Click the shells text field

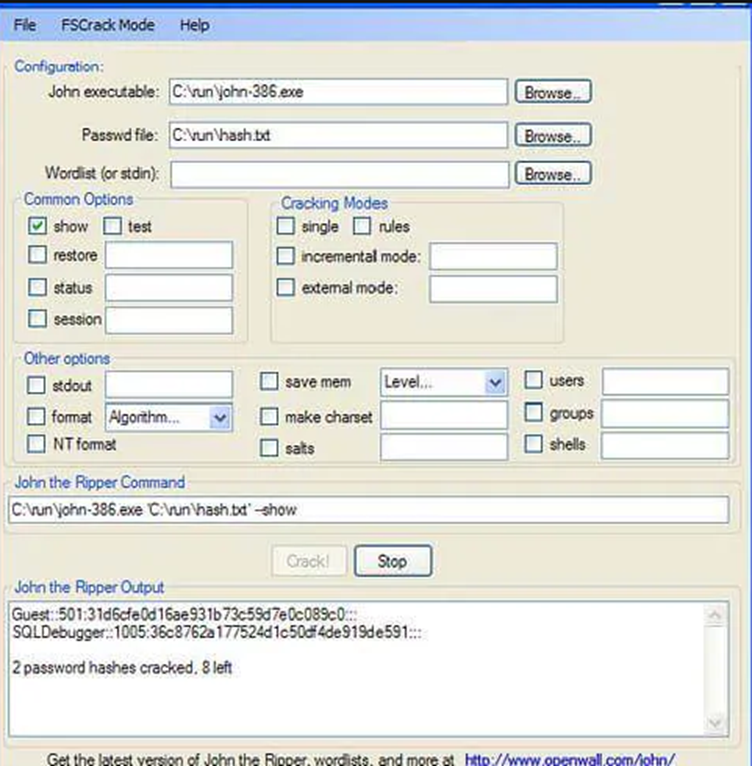pyautogui.click(x=665, y=445)
